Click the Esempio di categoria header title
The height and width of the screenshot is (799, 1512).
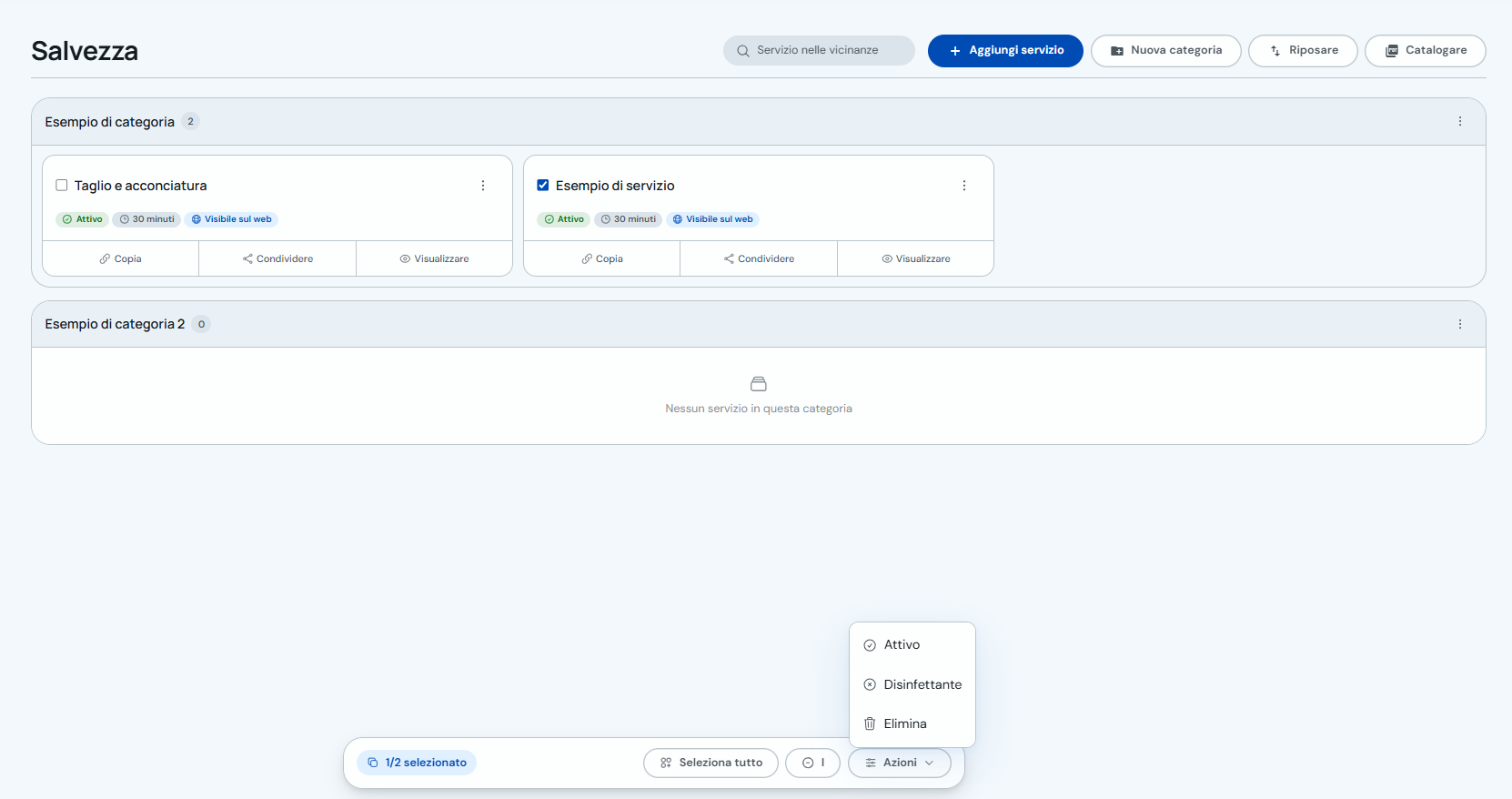pyautogui.click(x=109, y=122)
